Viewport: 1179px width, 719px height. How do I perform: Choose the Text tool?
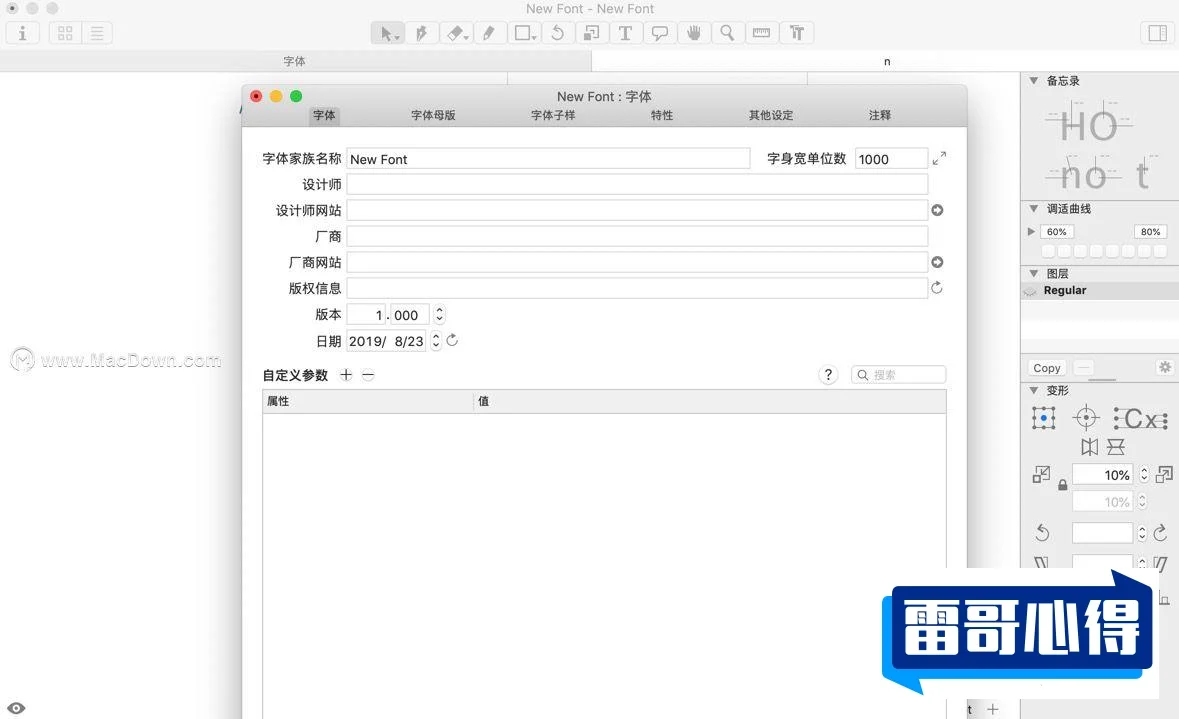[625, 33]
